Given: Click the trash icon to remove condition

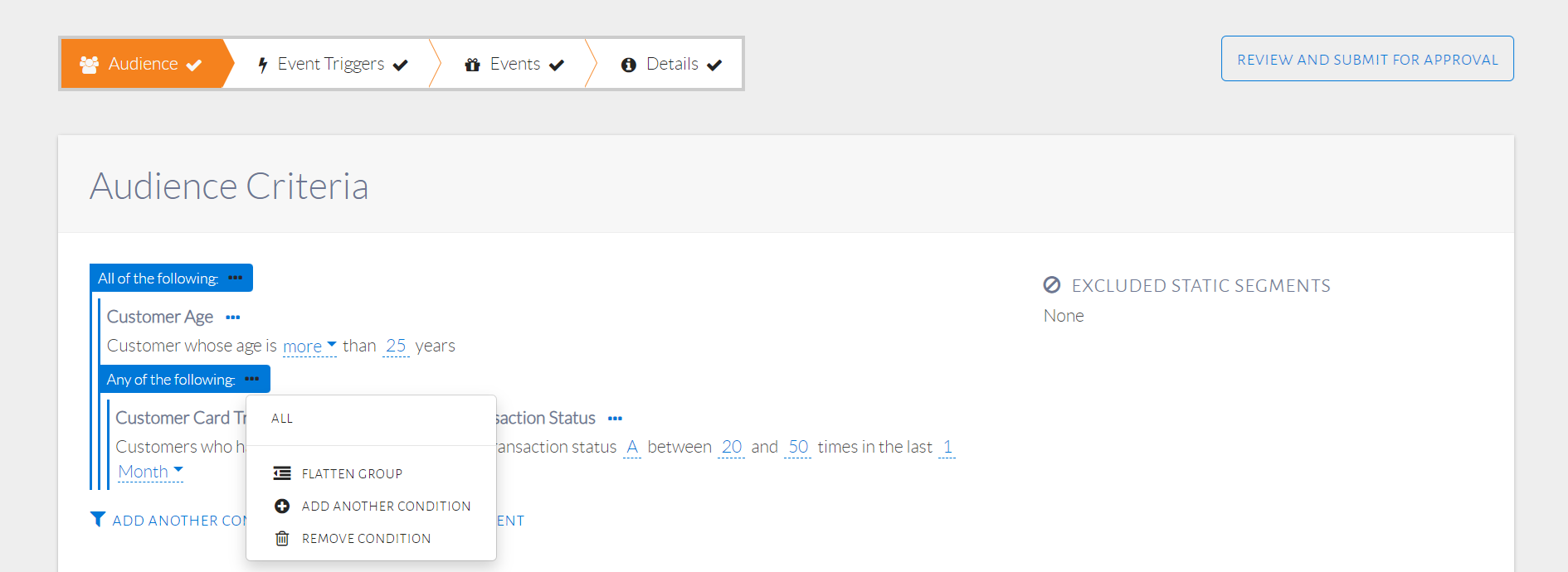Looking at the screenshot, I should click(282, 539).
